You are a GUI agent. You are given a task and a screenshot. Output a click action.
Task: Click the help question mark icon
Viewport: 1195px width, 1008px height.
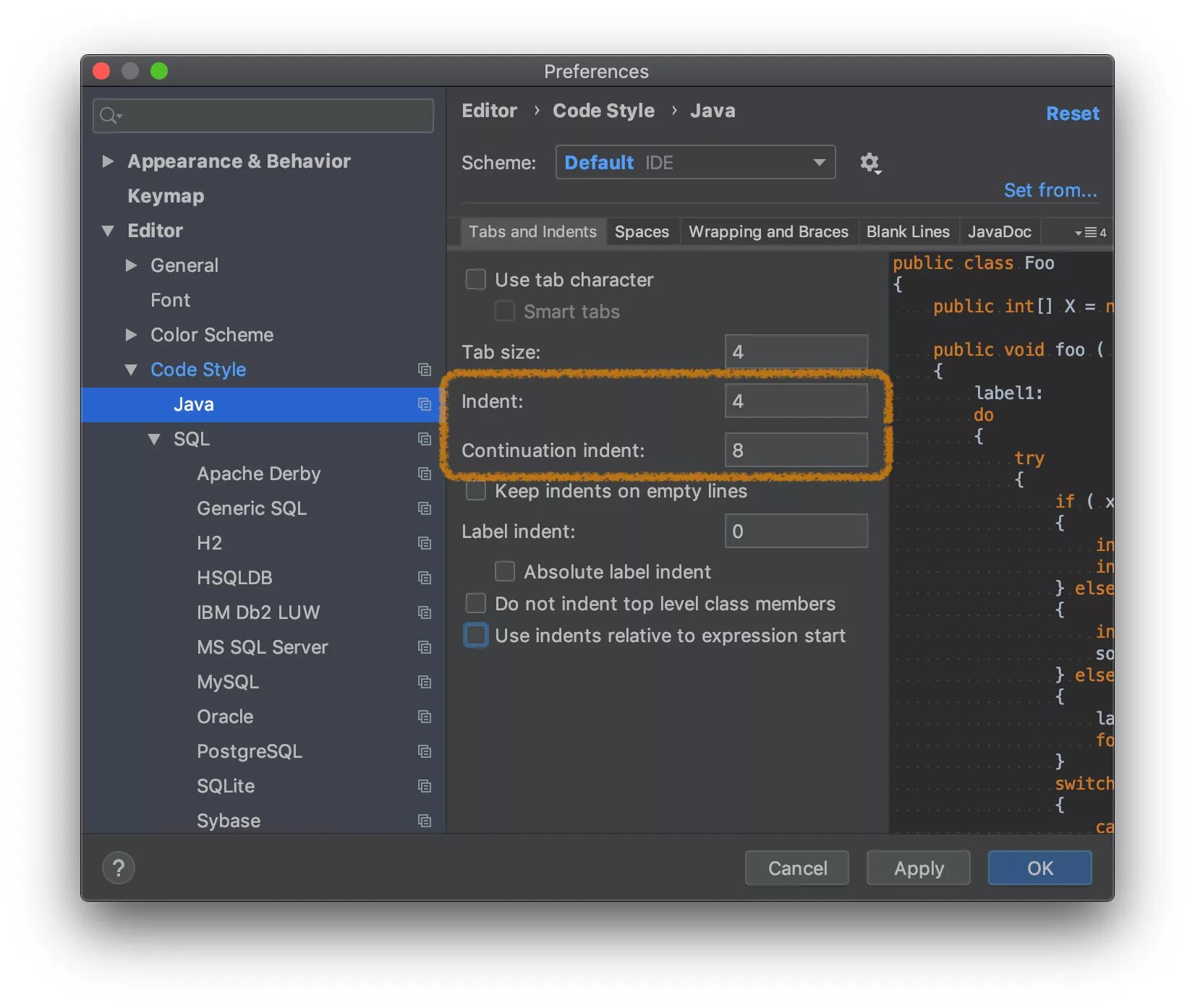point(118,868)
